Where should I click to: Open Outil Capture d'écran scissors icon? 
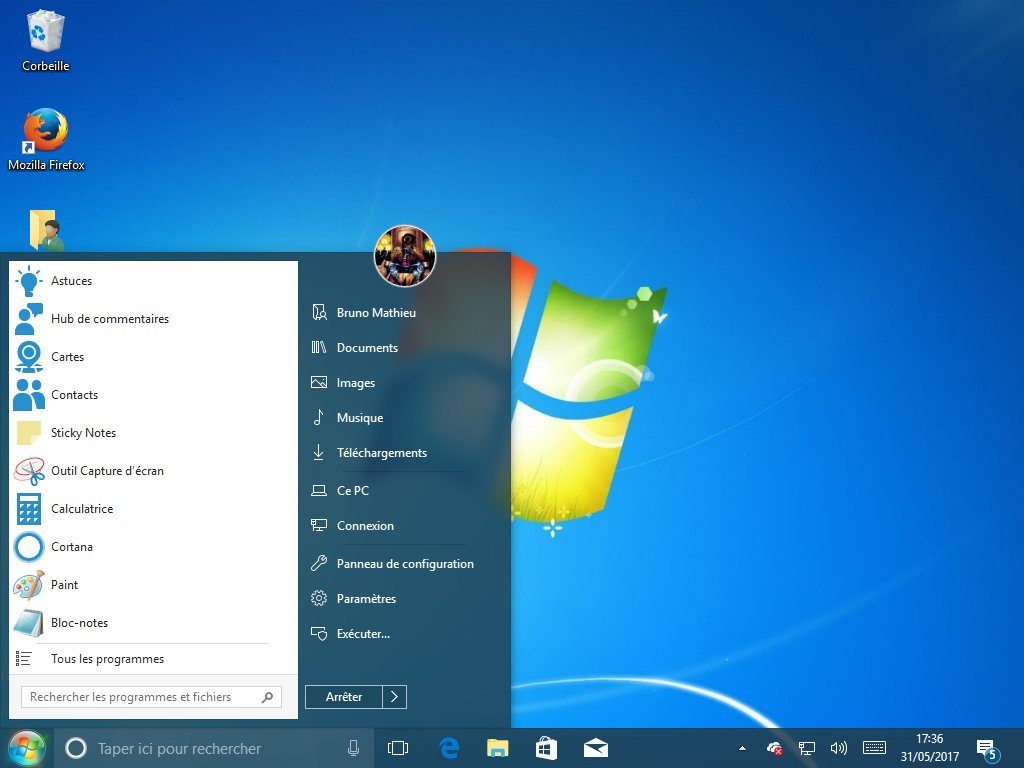click(29, 471)
